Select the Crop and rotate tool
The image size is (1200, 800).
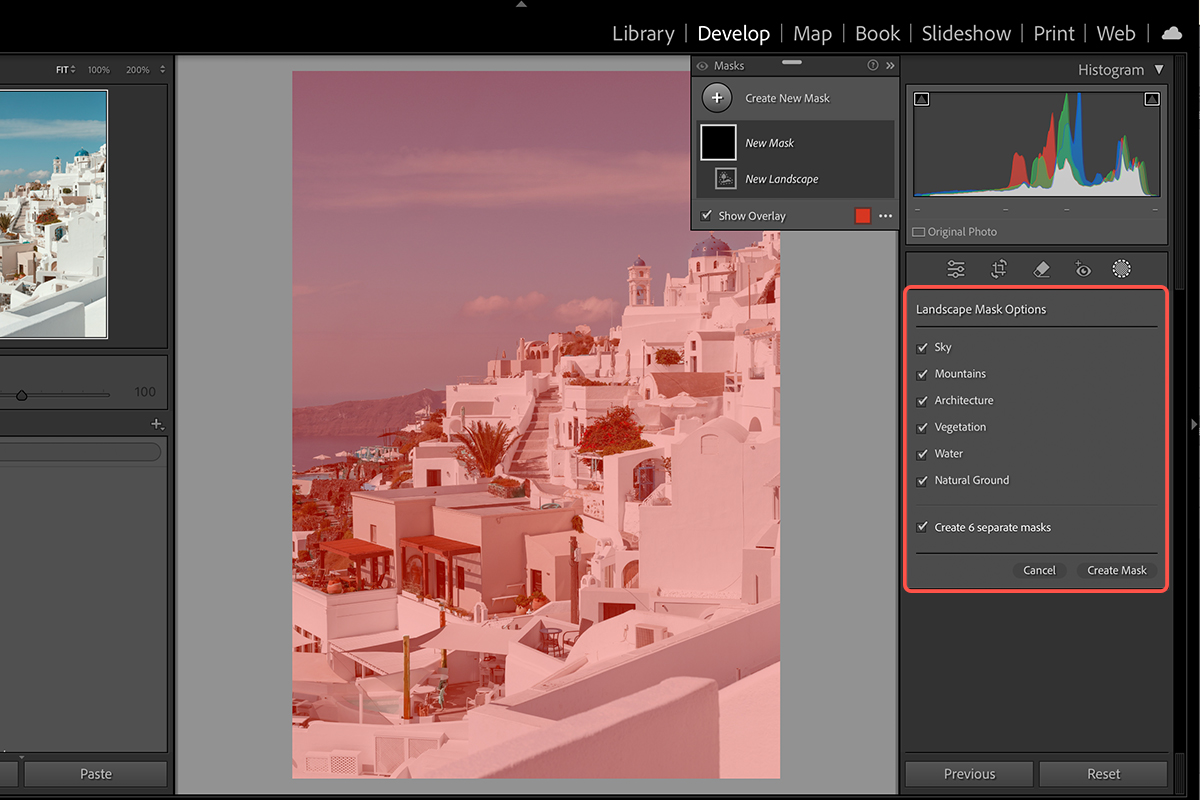pyautogui.click(x=998, y=269)
